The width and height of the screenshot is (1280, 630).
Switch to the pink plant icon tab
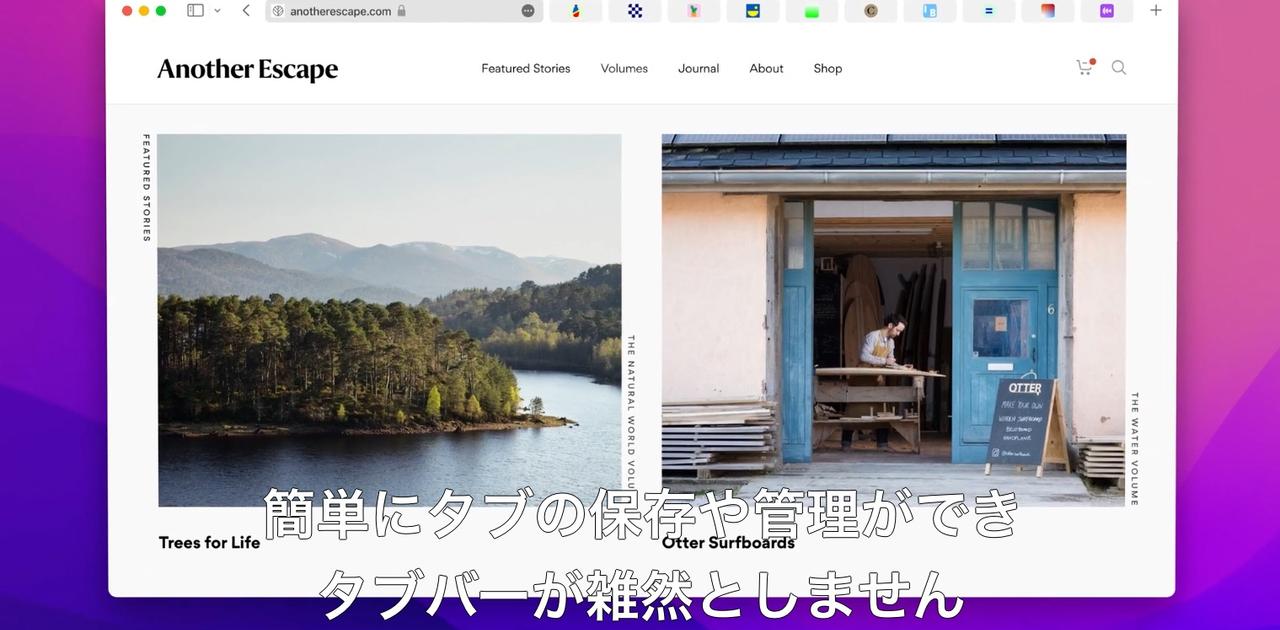pyautogui.click(x=694, y=11)
